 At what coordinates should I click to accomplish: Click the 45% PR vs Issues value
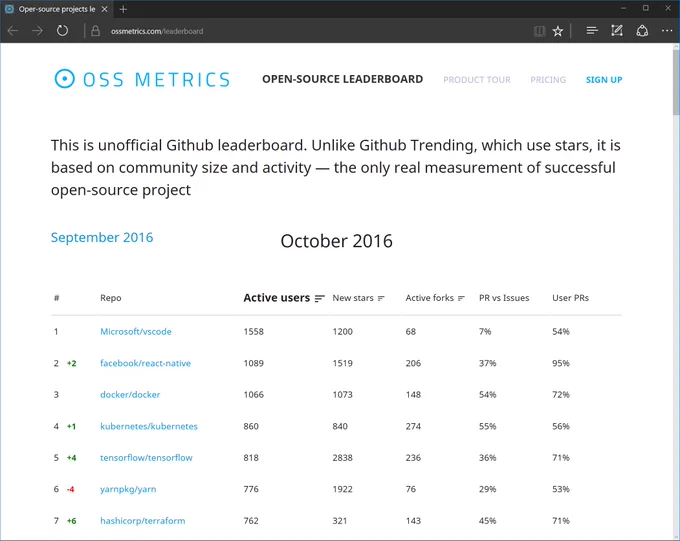tap(487, 521)
